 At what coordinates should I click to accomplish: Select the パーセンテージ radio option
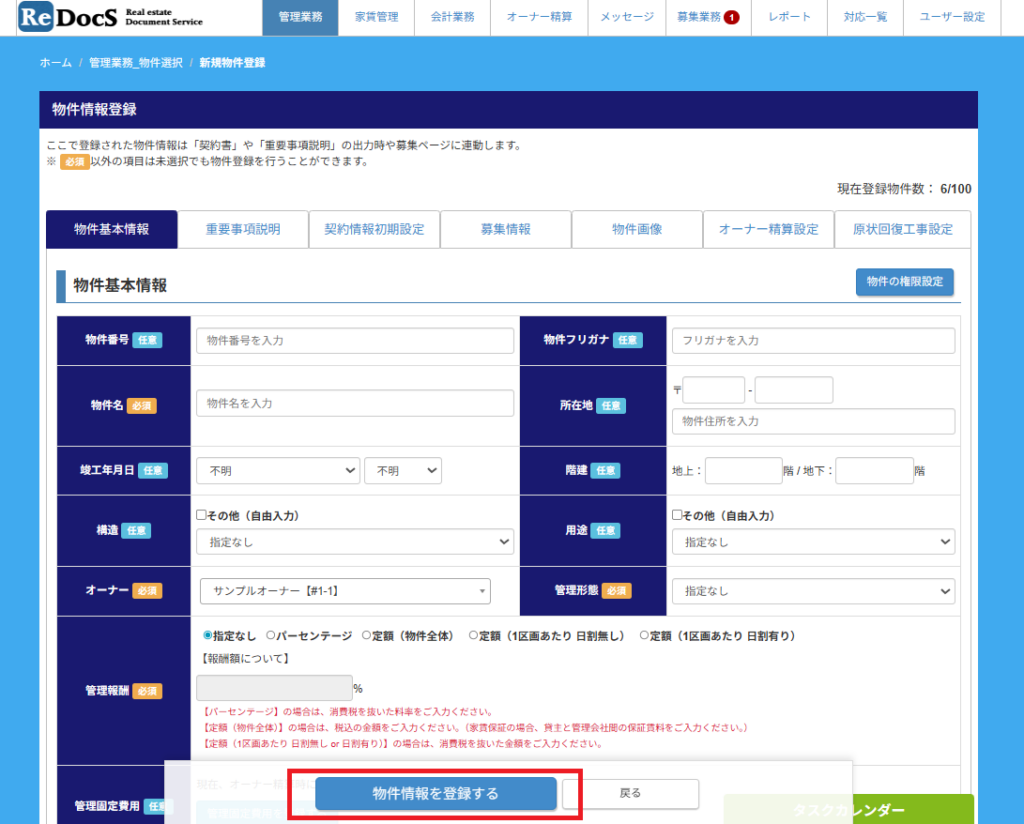271,636
